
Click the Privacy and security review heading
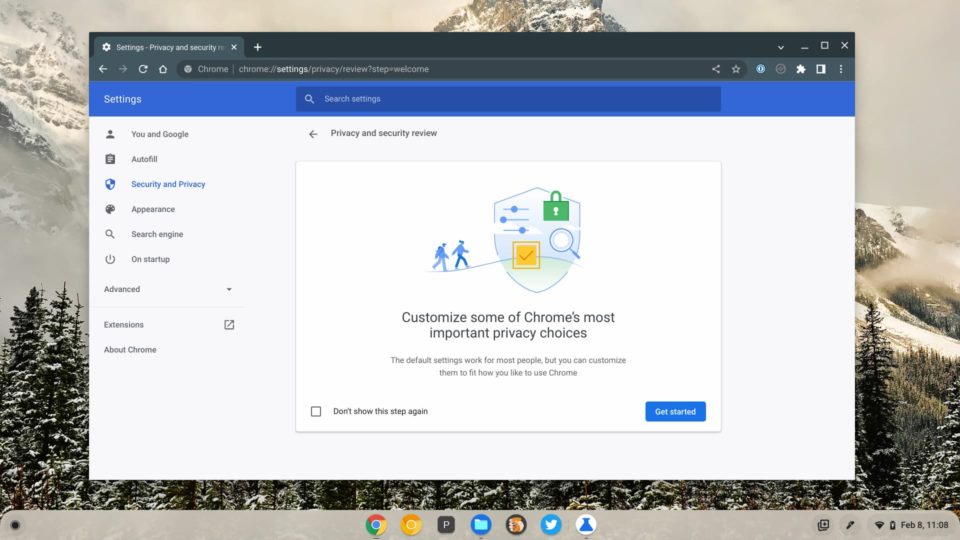[384, 133]
